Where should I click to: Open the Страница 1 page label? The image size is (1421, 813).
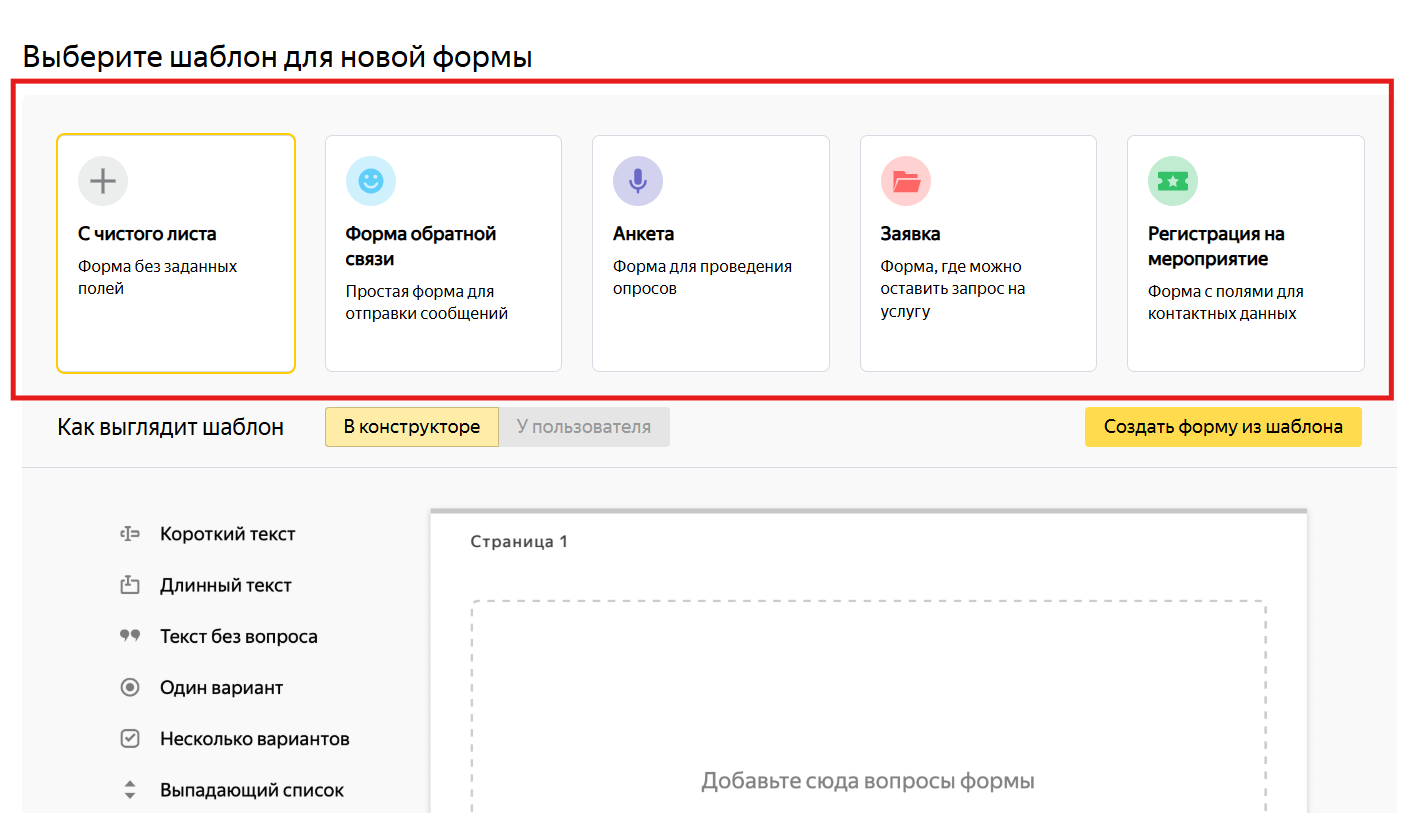pyautogui.click(x=519, y=542)
